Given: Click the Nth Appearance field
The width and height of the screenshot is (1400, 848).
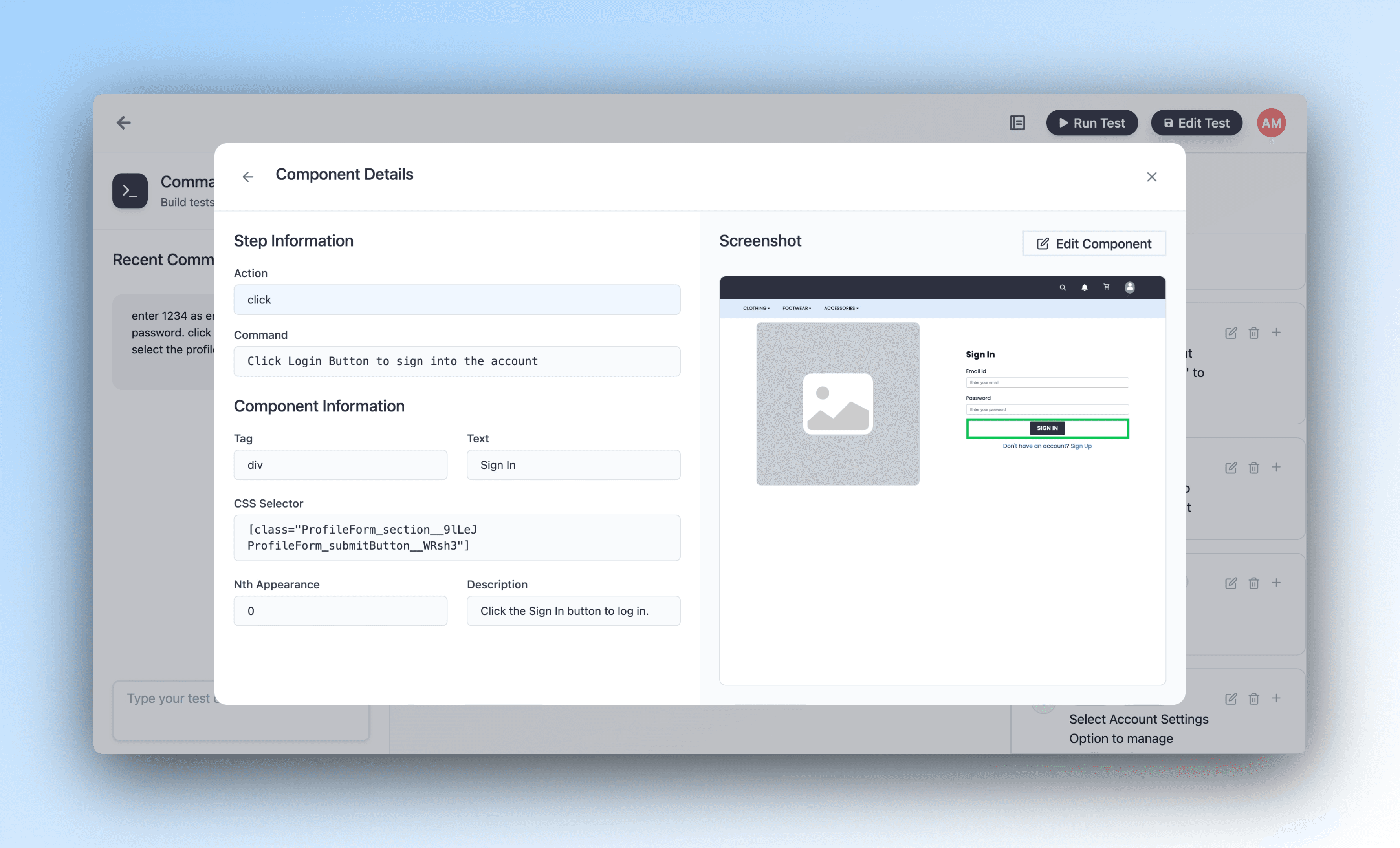Looking at the screenshot, I should (340, 610).
